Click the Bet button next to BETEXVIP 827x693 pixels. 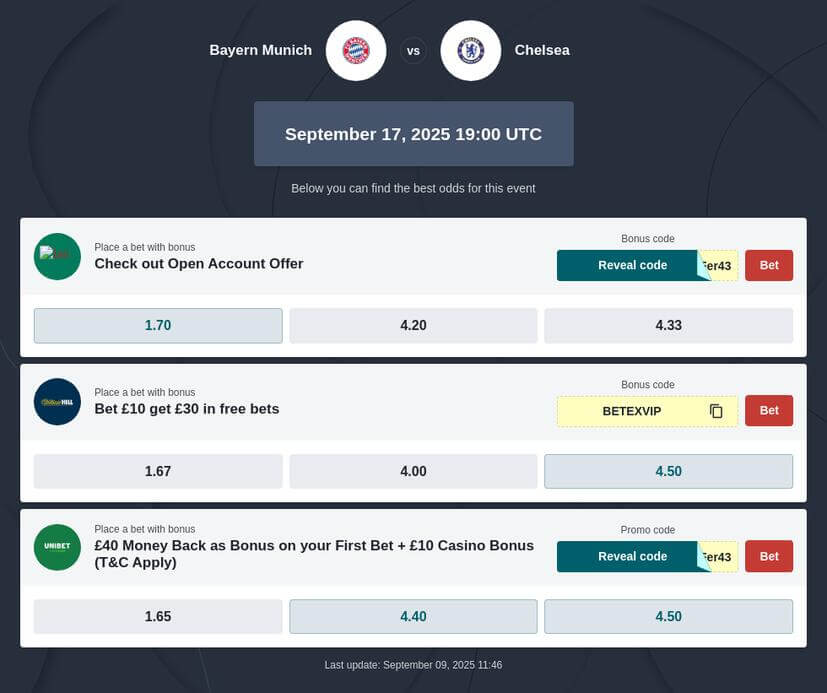(769, 410)
